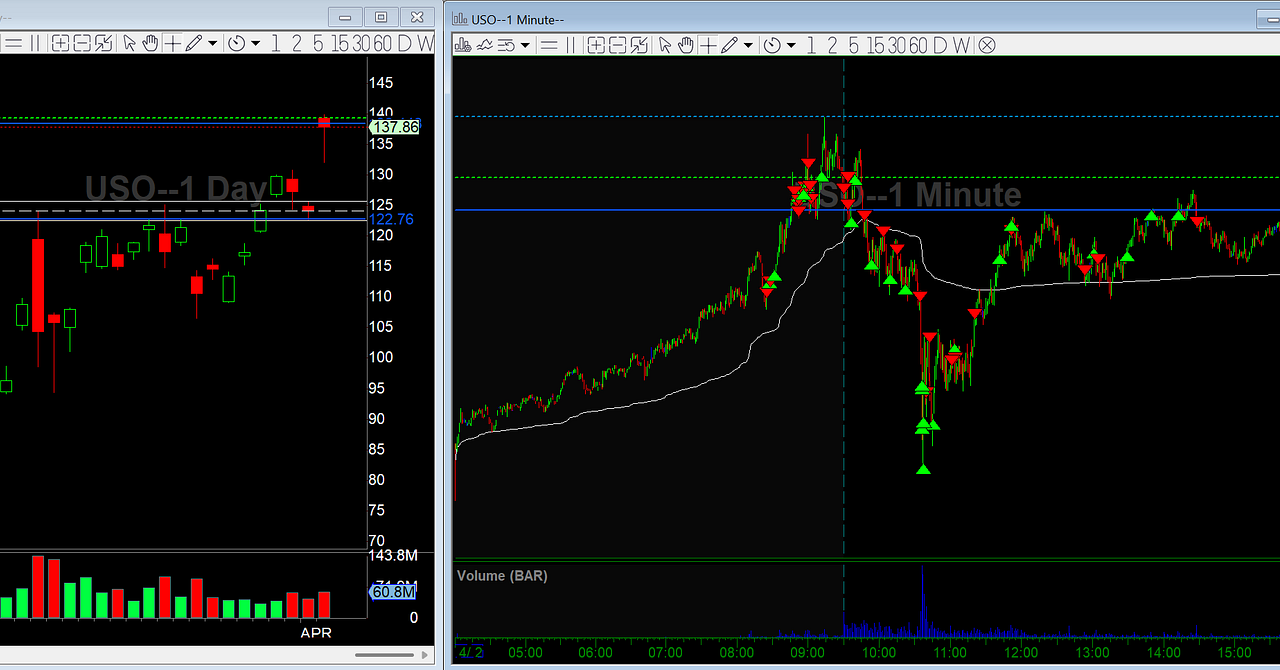The image size is (1280, 670).
Task: Click the clock interval icon in Day chart toolbar
Action: point(237,43)
